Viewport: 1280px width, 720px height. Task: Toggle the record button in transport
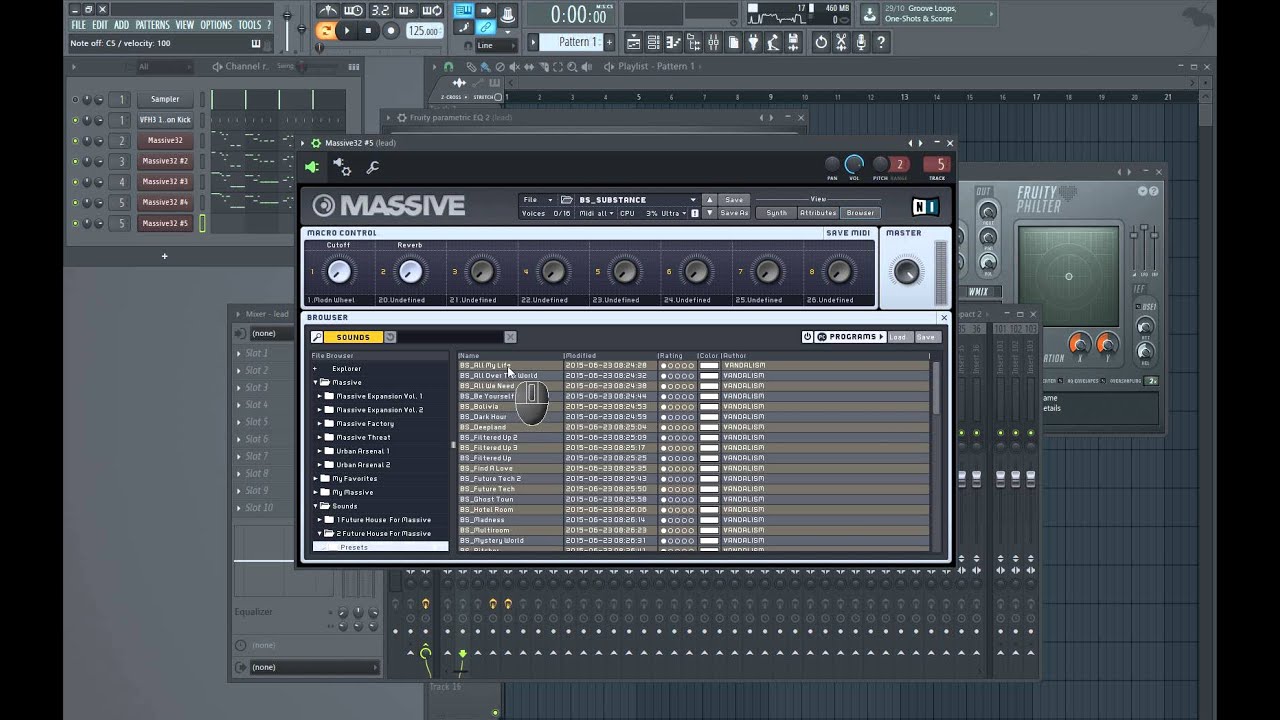tap(391, 31)
